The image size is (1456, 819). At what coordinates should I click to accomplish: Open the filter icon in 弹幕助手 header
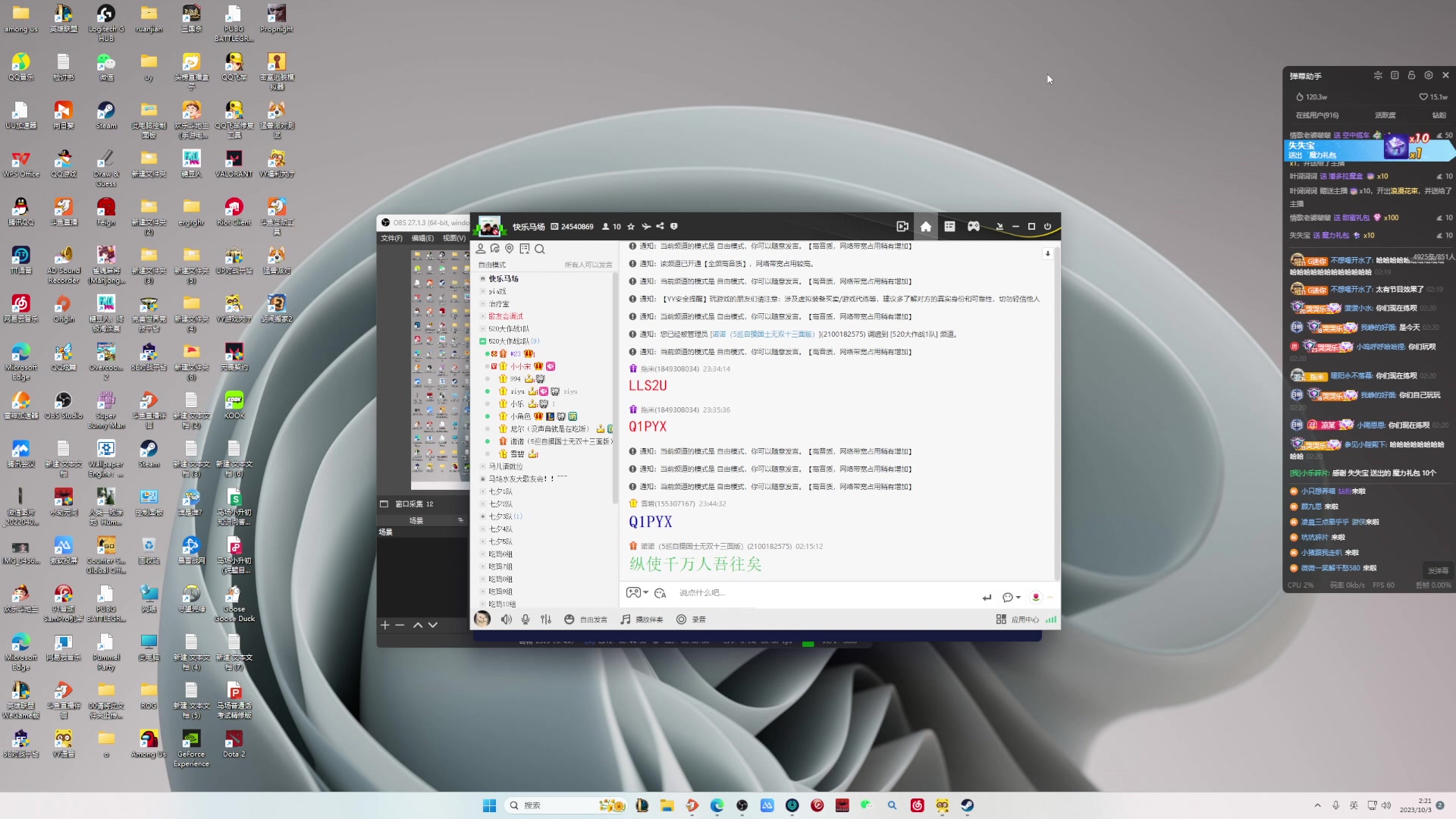click(x=1378, y=76)
